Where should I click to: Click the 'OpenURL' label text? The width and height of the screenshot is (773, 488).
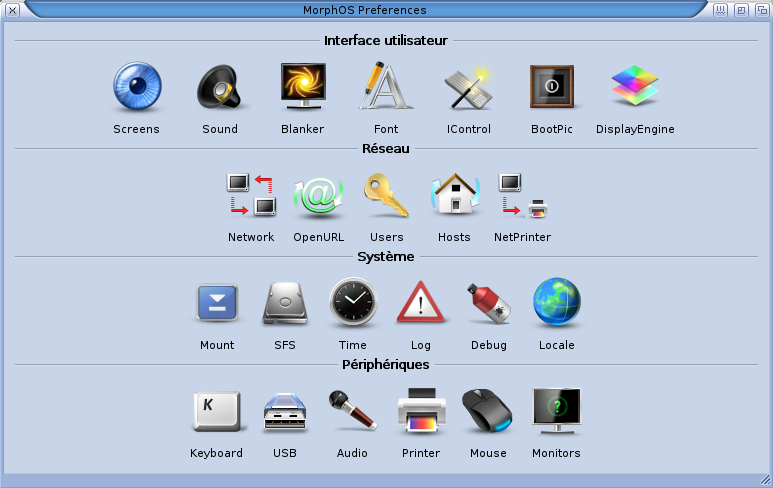click(318, 237)
